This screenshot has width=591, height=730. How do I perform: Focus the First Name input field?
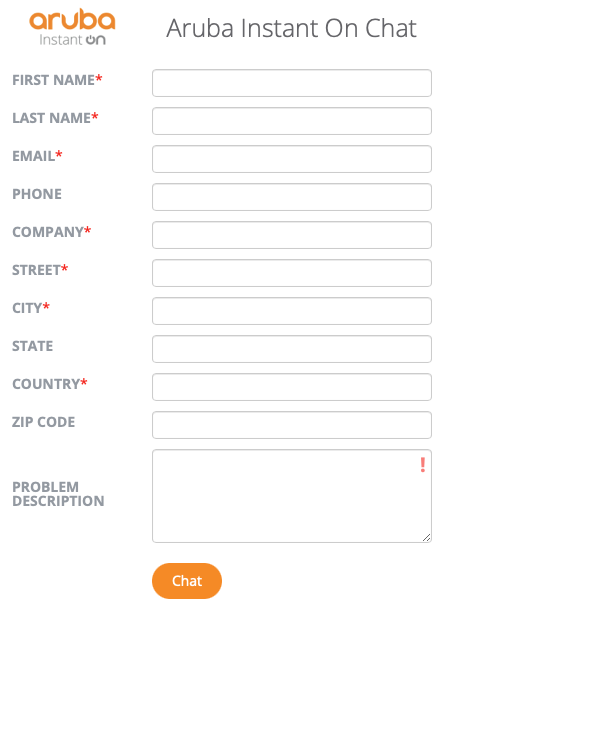point(292,83)
